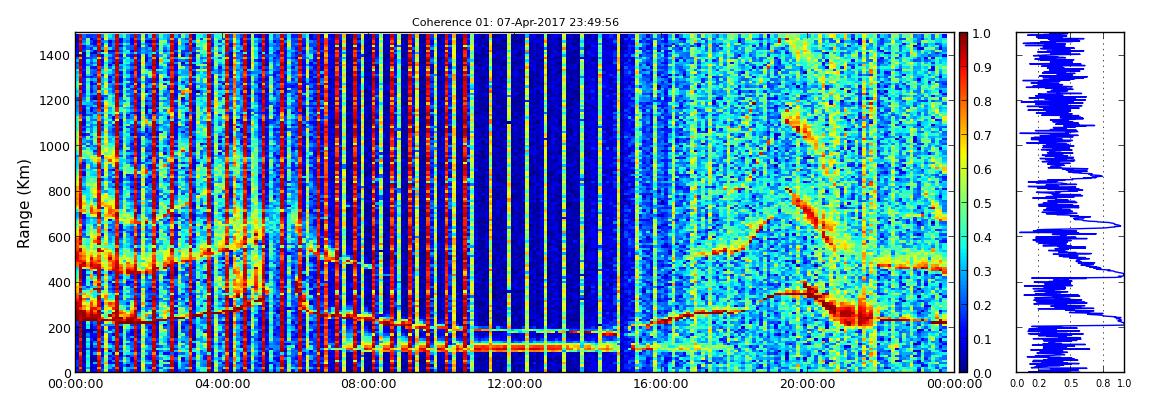Click the 1000 tick on the range axis

pos(54,146)
